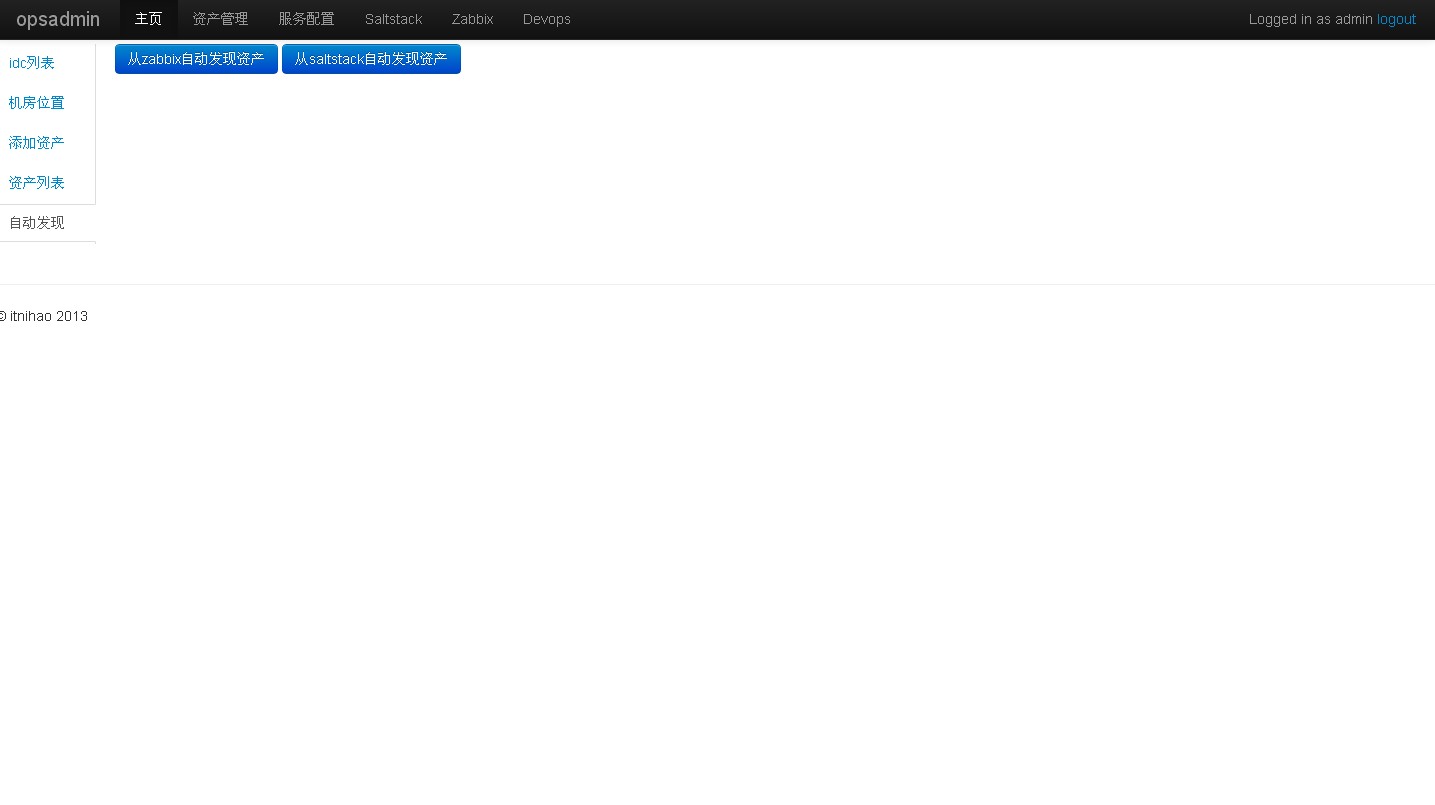
Task: Open the 资产管理 menu
Action: point(220,19)
